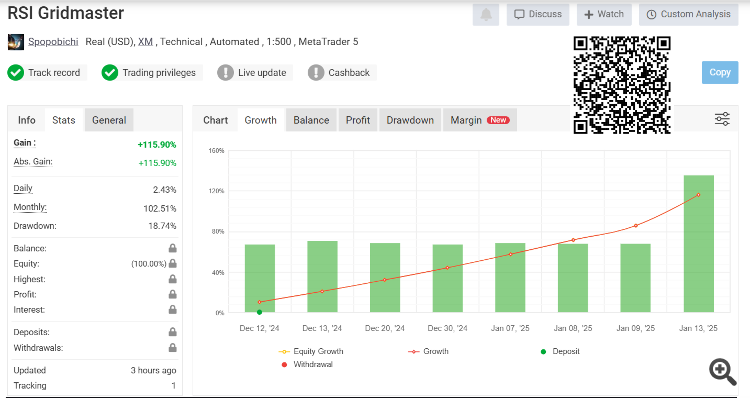
Task: Click the notification bell icon
Action: [485, 14]
